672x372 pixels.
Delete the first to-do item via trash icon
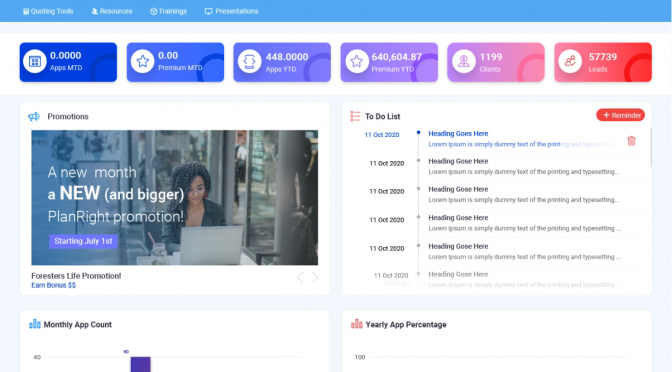[631, 141]
